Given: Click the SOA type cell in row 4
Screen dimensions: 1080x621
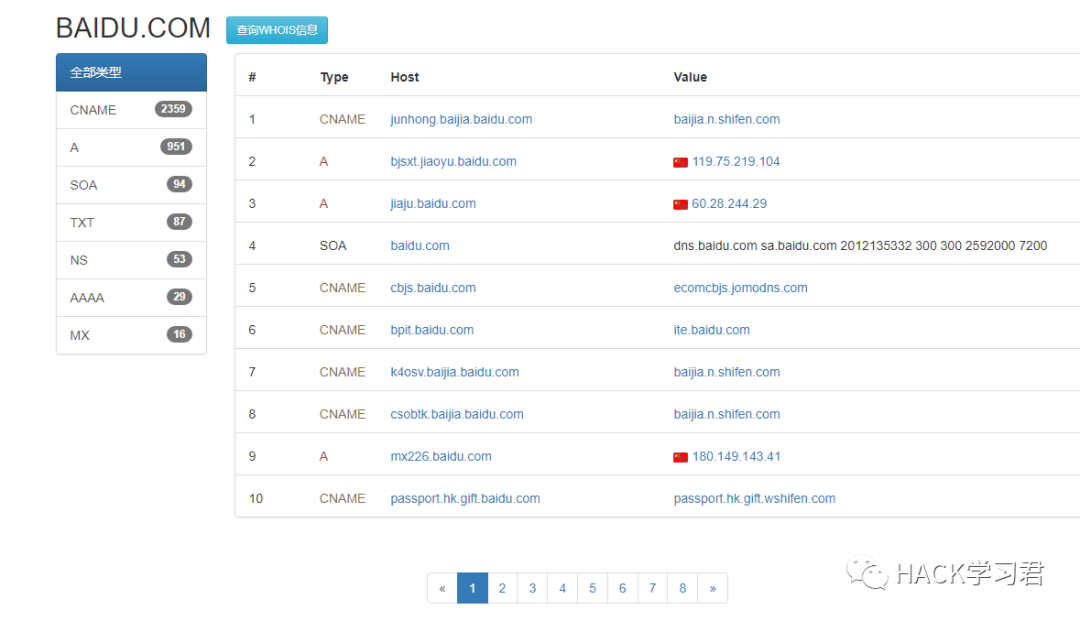Looking at the screenshot, I should [333, 246].
